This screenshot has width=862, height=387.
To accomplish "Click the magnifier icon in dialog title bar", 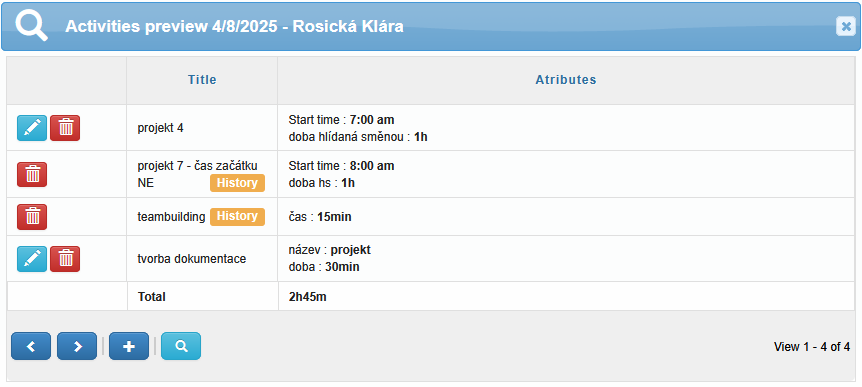I will pyautogui.click(x=31, y=25).
